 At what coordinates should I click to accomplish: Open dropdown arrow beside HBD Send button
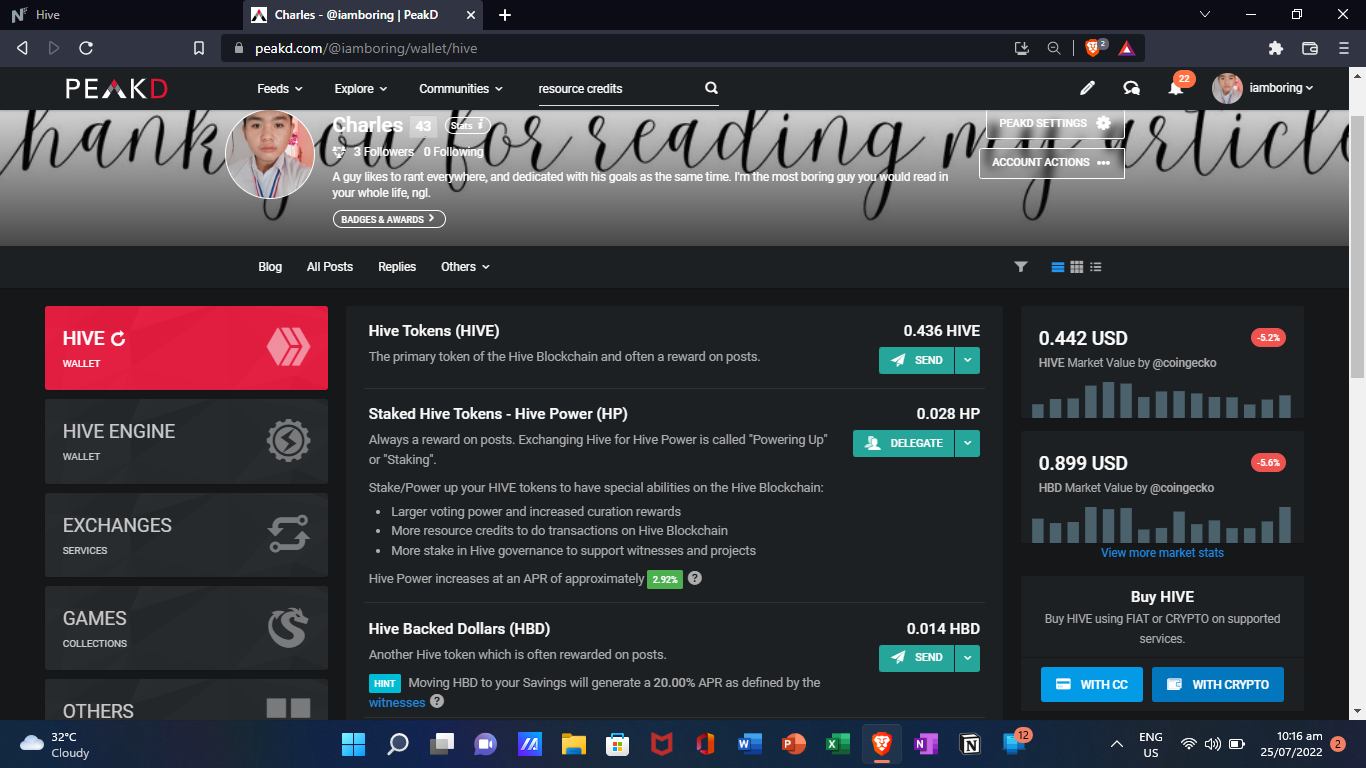pos(967,658)
